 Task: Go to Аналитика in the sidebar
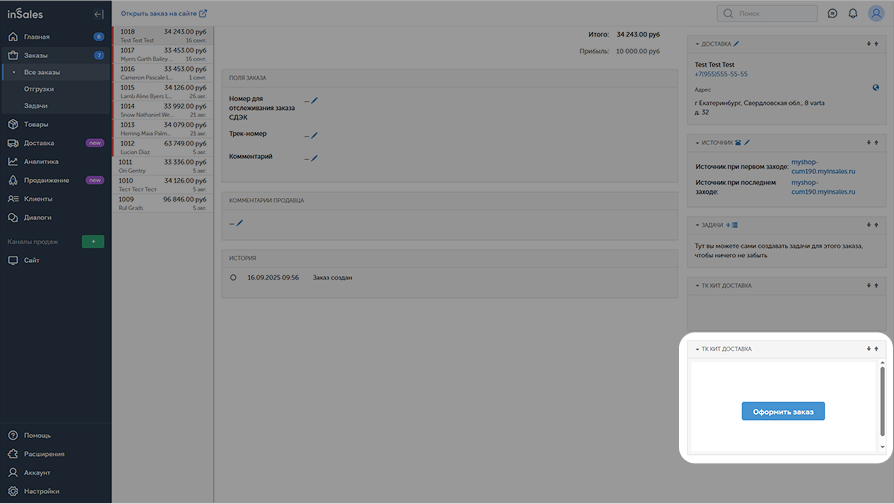click(x=41, y=161)
